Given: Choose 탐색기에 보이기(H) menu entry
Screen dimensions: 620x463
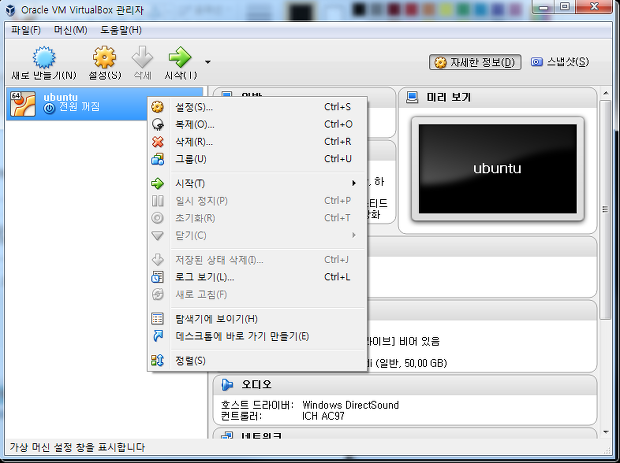Looking at the screenshot, I should pos(257,319).
